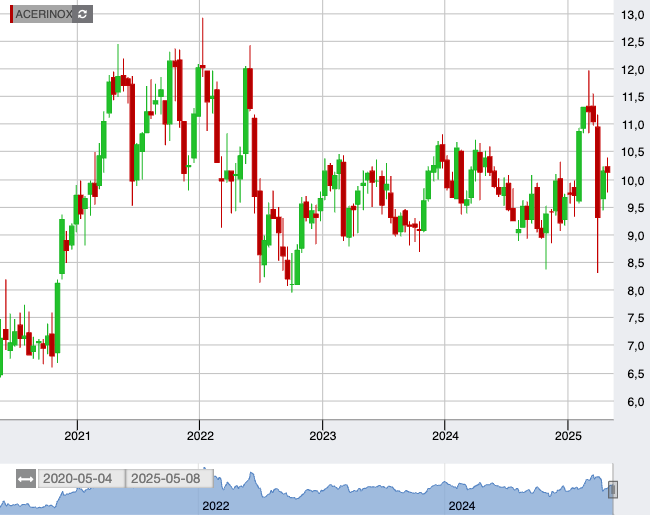
Task: Grab the range navigator handle at right edge
Action: [x=613, y=489]
